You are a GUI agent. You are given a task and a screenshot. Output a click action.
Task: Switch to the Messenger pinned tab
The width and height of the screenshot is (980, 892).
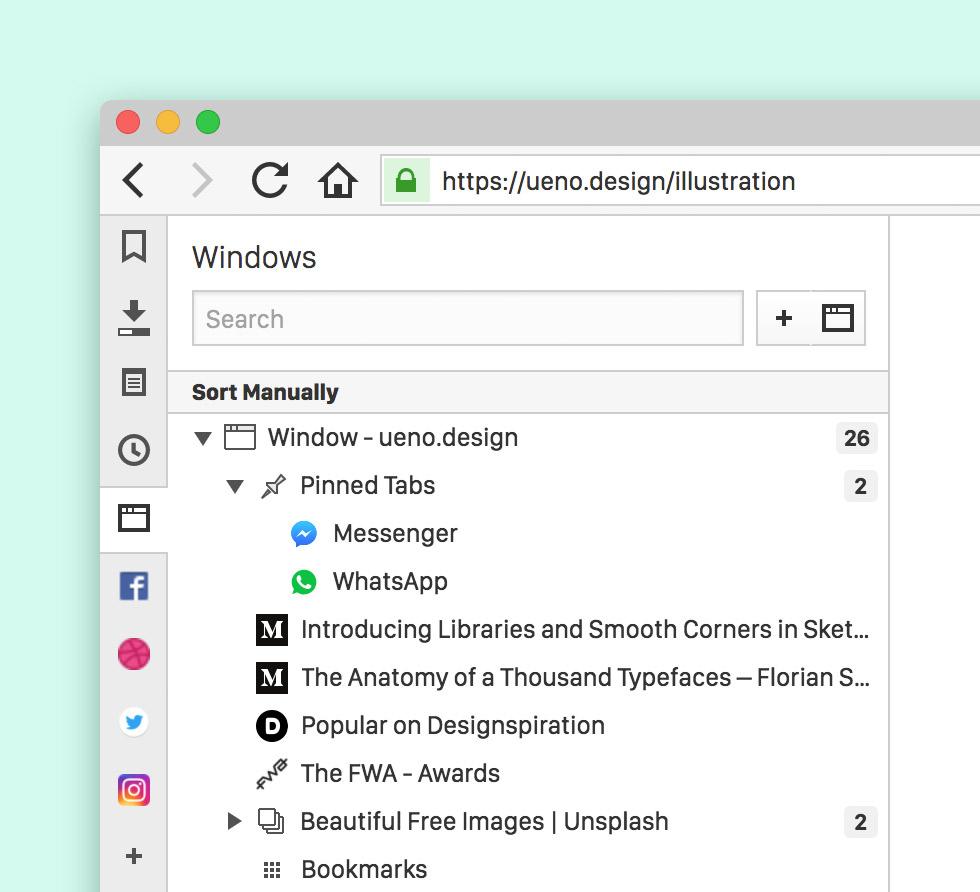pos(528,533)
